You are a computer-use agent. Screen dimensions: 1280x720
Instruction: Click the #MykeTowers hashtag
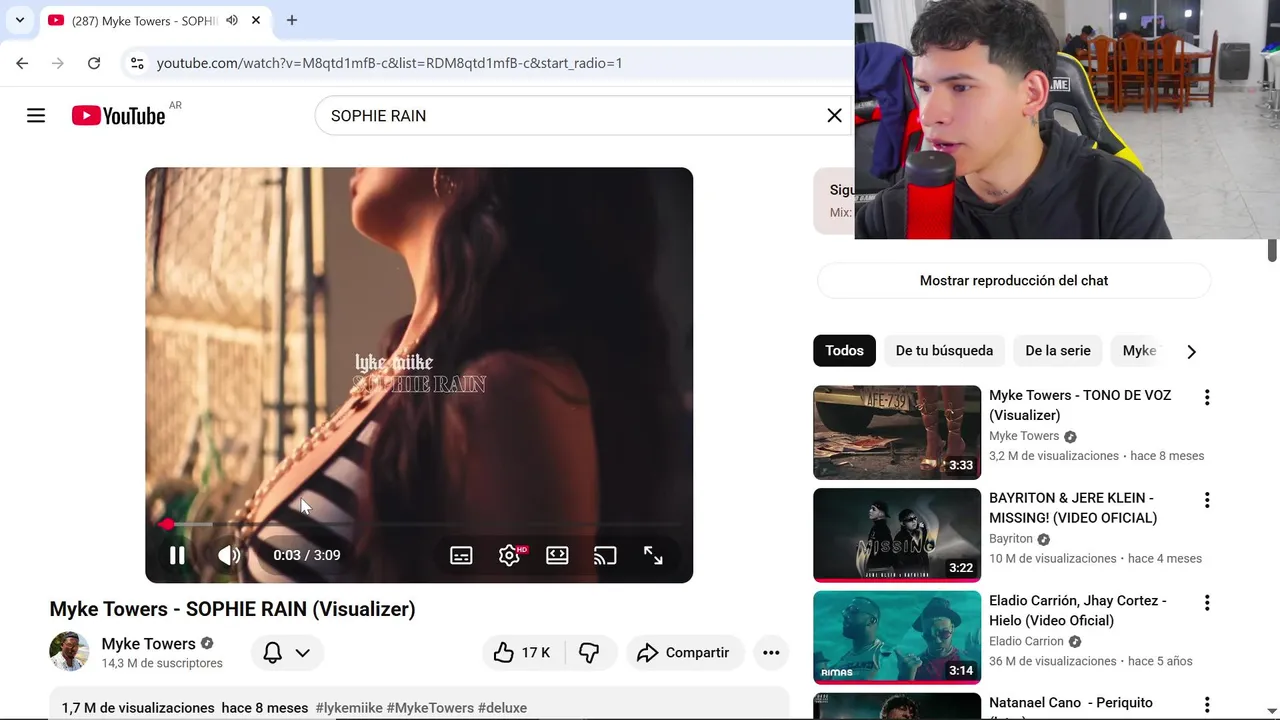coord(430,708)
